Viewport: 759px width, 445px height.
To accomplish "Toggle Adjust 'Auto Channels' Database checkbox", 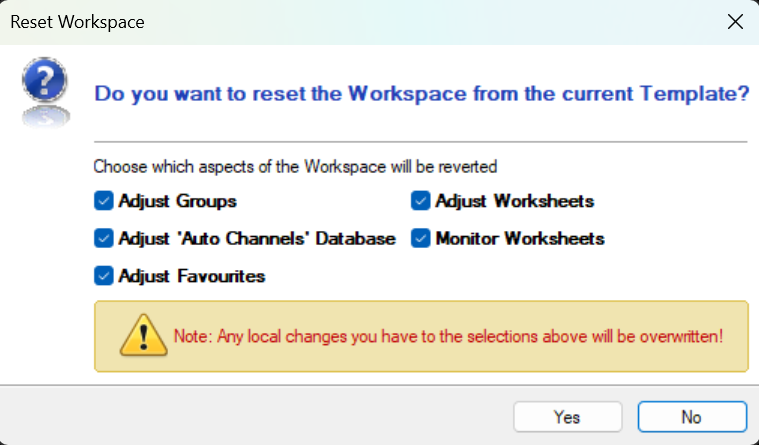I will click(x=103, y=239).
